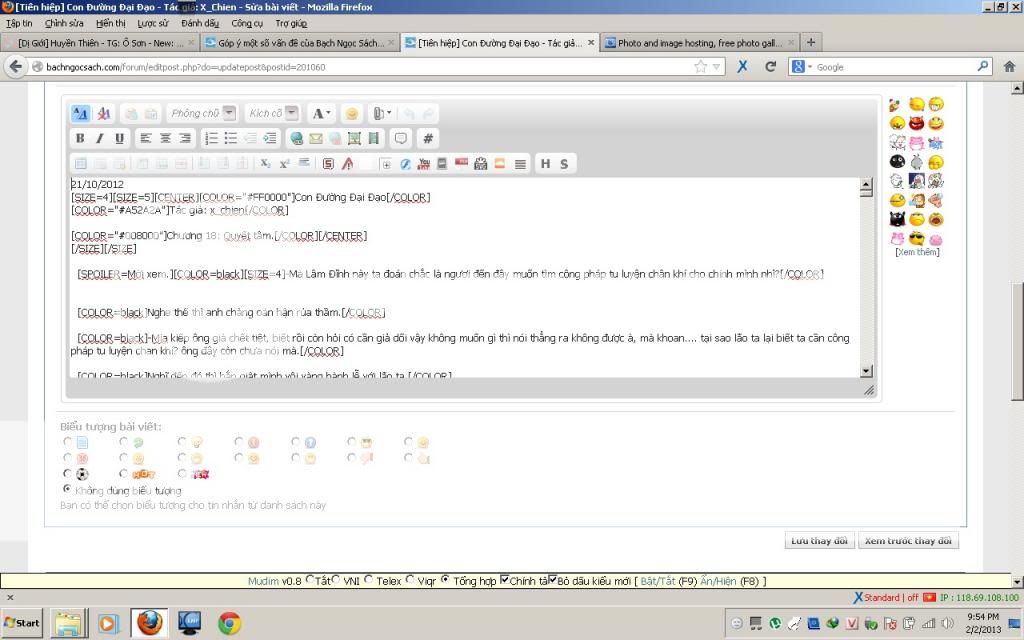Insert an ordered numbered list
Image resolution: width=1024 pixels, height=640 pixels.
212,138
